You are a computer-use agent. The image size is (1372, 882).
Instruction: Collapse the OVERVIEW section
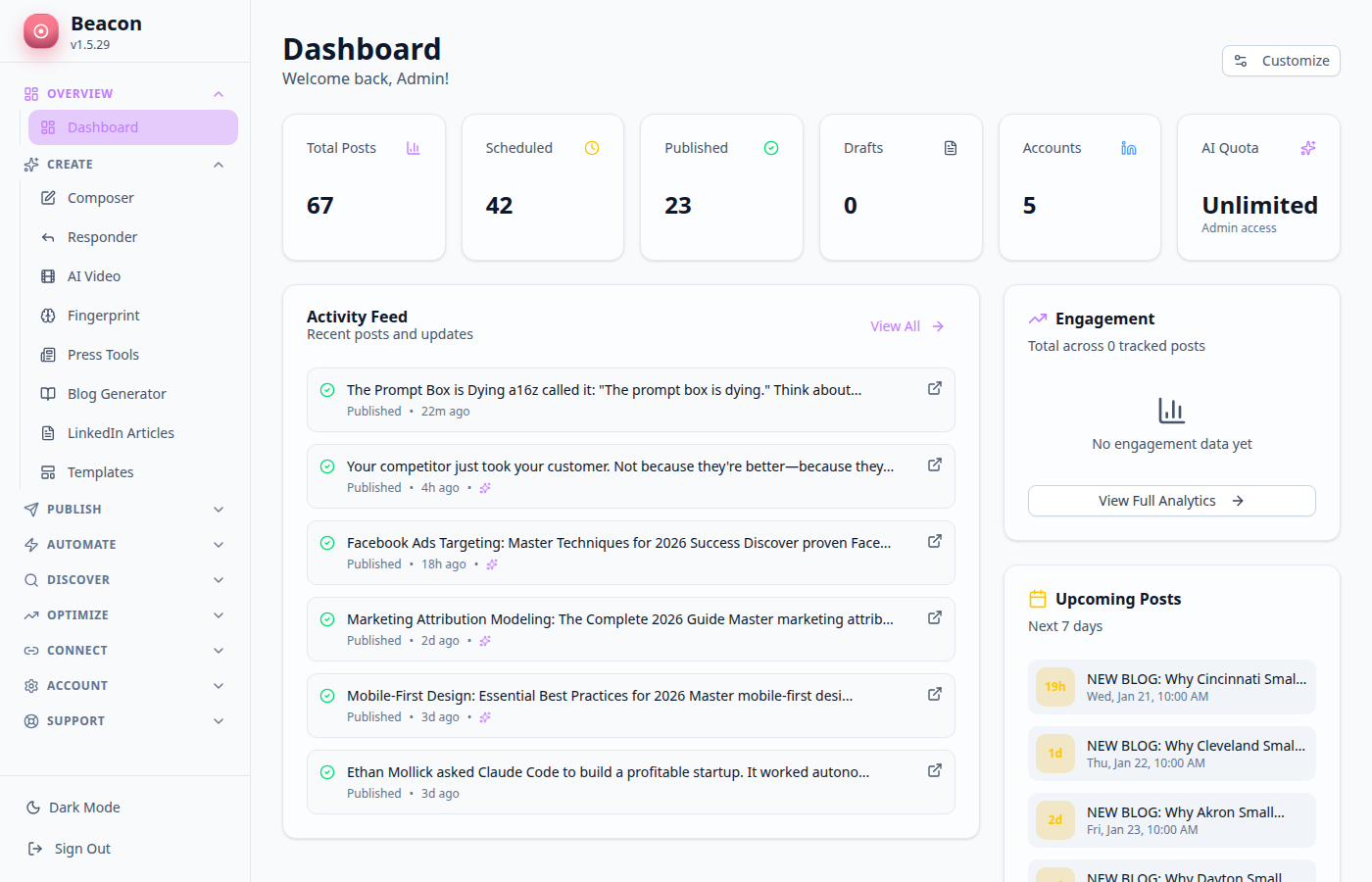[218, 93]
